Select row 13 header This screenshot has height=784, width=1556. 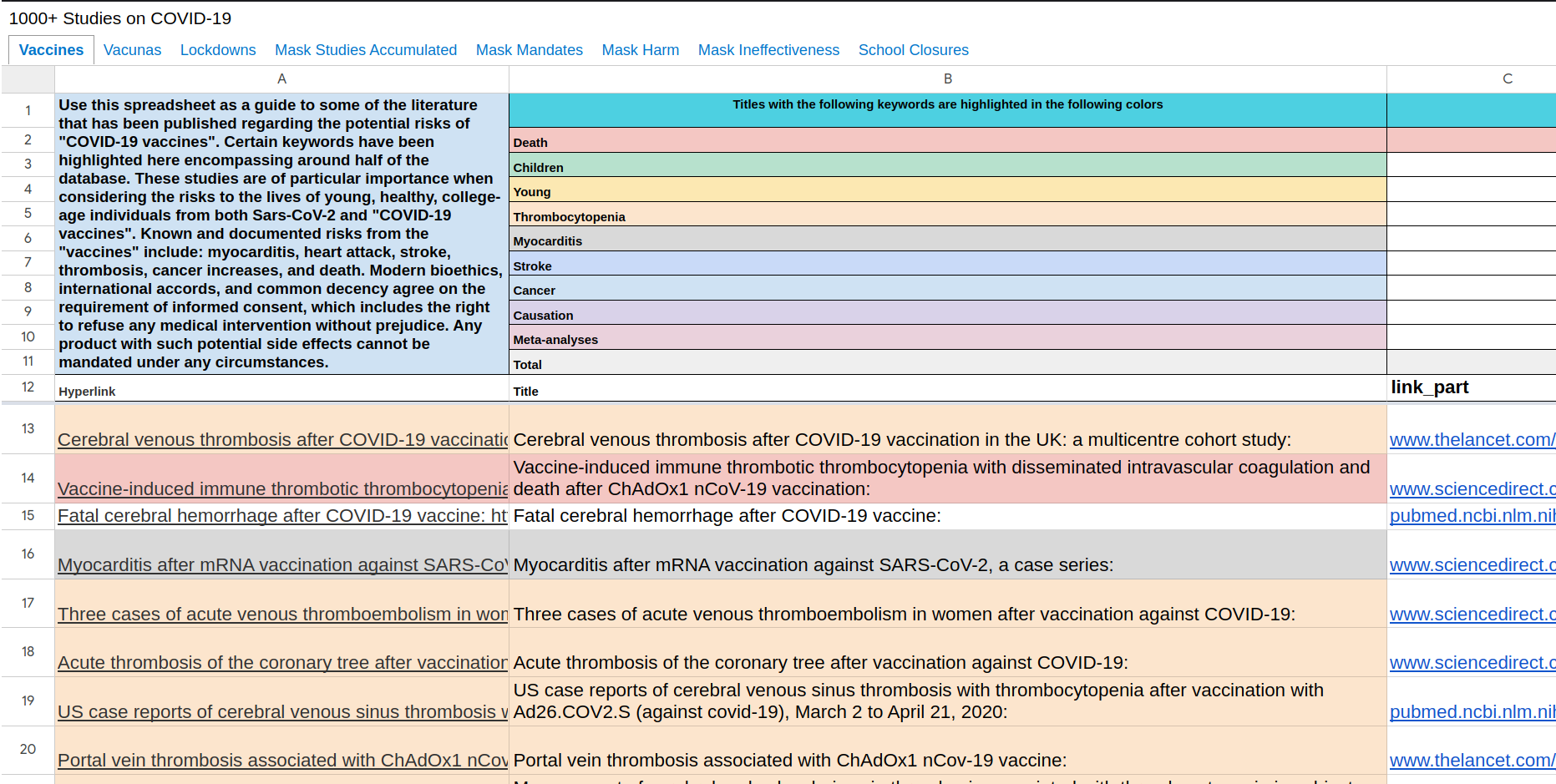pos(28,429)
